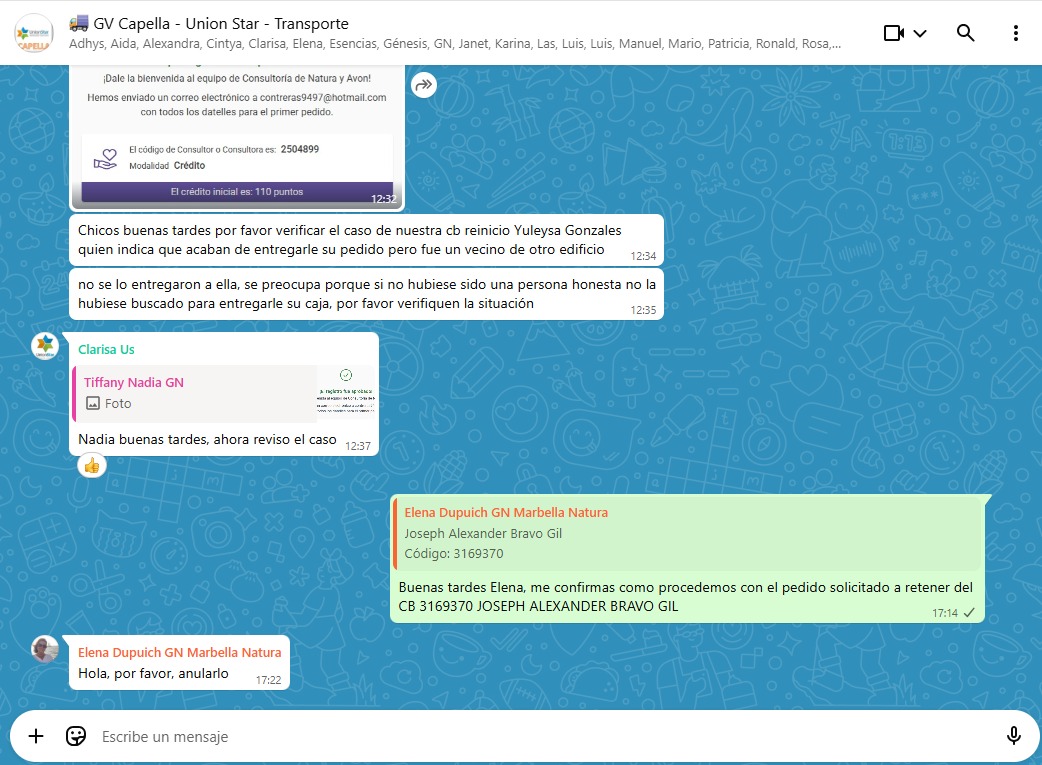1042x765 pixels.
Task: Click the thumbs up reaction
Action: [92, 465]
